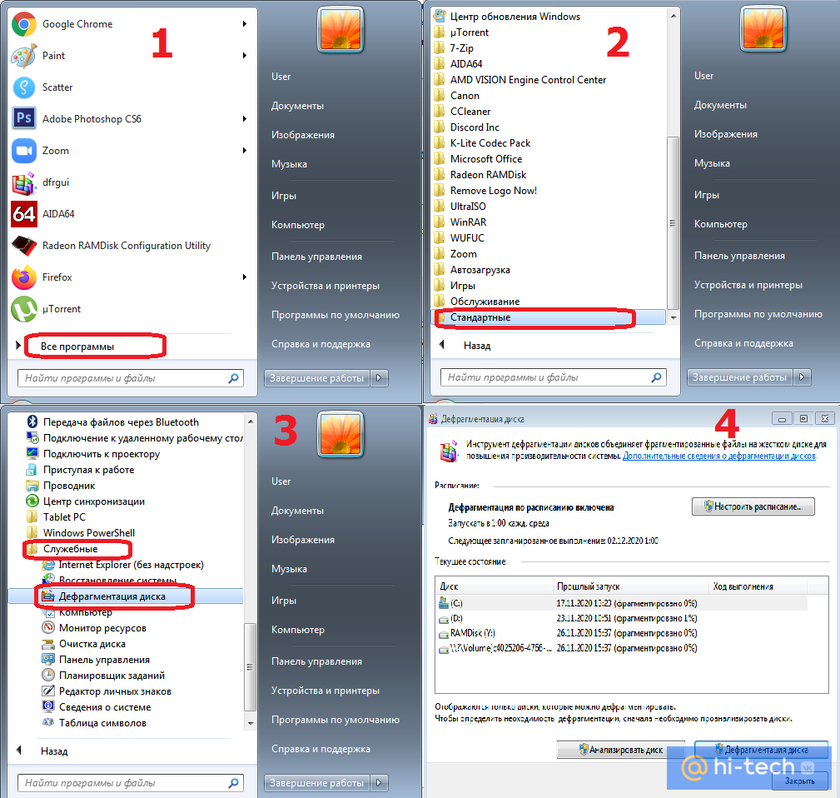Screen dimensions: 840x798
Task: Open Очистка диска from system tools
Action: pos(92,644)
